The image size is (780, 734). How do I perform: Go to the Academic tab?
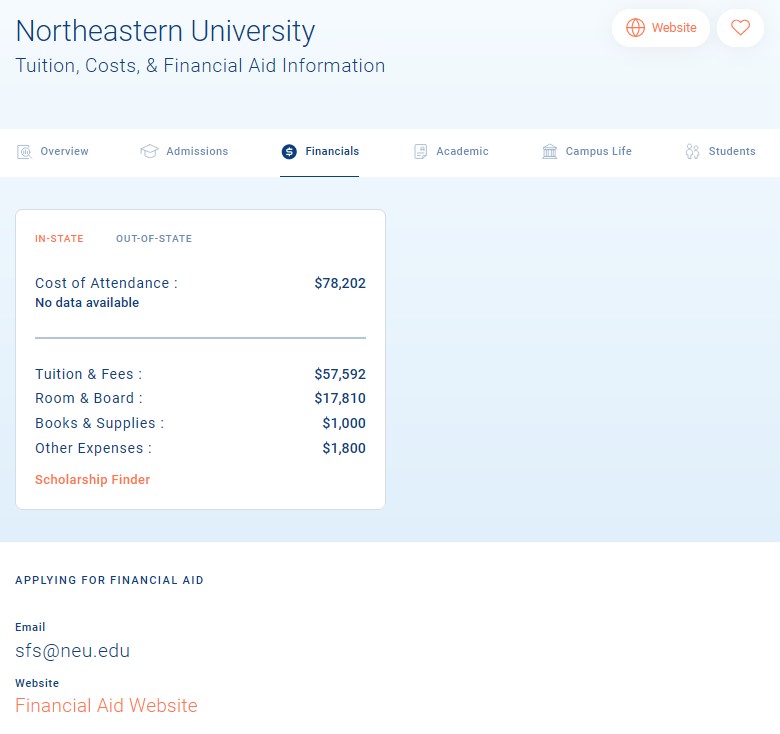pos(451,151)
